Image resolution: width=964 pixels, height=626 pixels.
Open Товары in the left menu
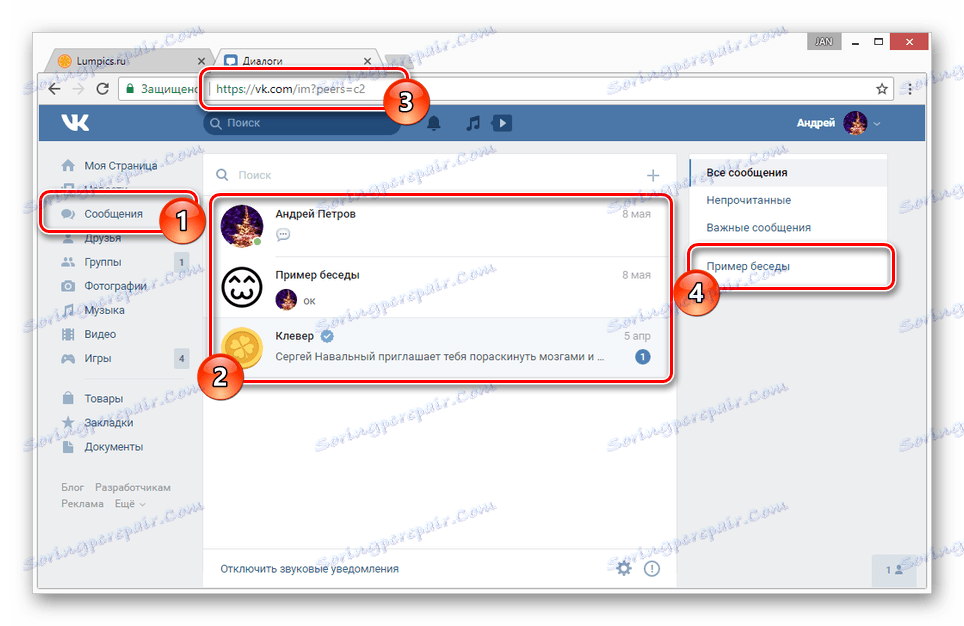pos(104,398)
